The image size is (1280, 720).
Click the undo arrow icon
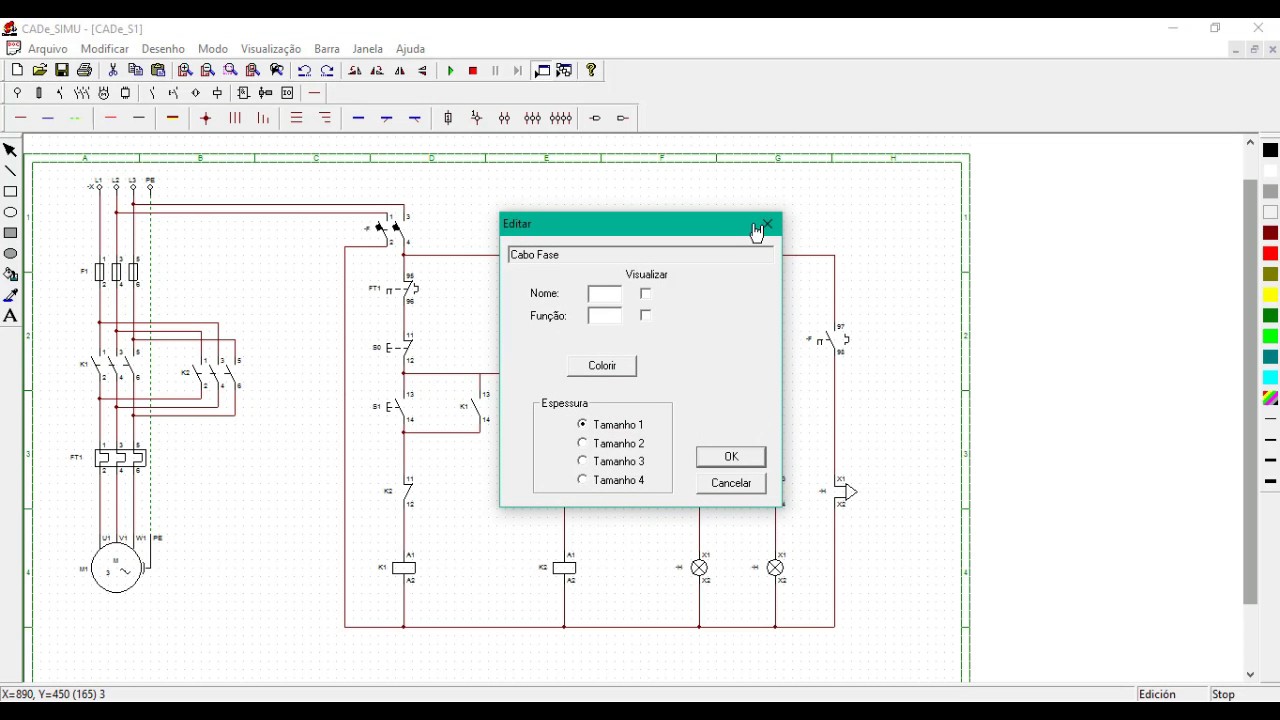click(304, 71)
